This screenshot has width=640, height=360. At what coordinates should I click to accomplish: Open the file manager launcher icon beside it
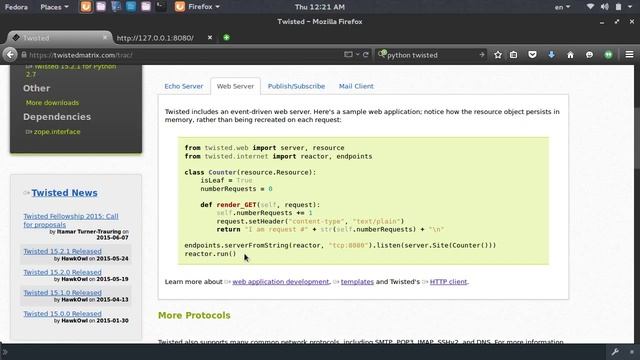pos(101,7)
